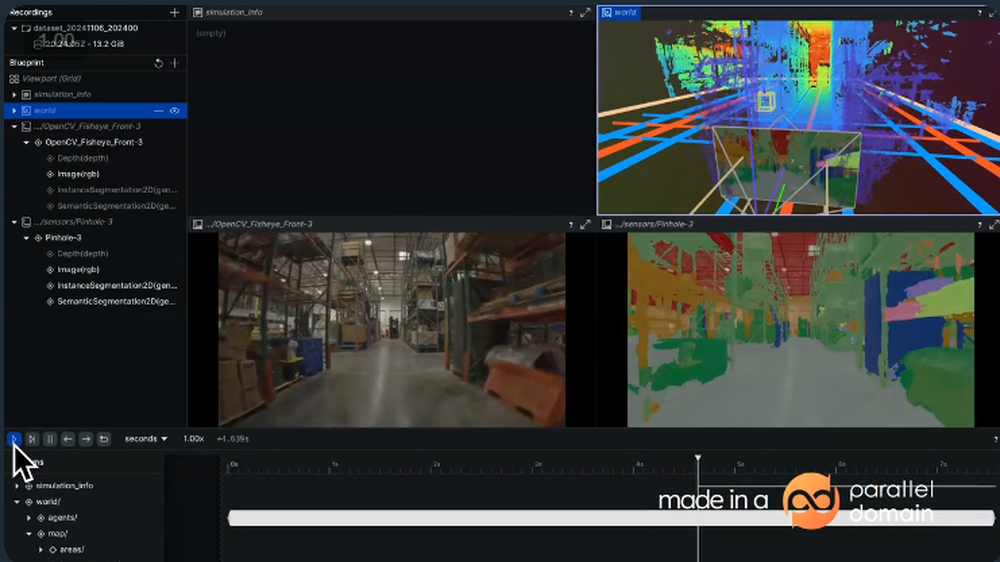Open help for the simulation_info view
The image size is (1000, 562).
point(571,13)
